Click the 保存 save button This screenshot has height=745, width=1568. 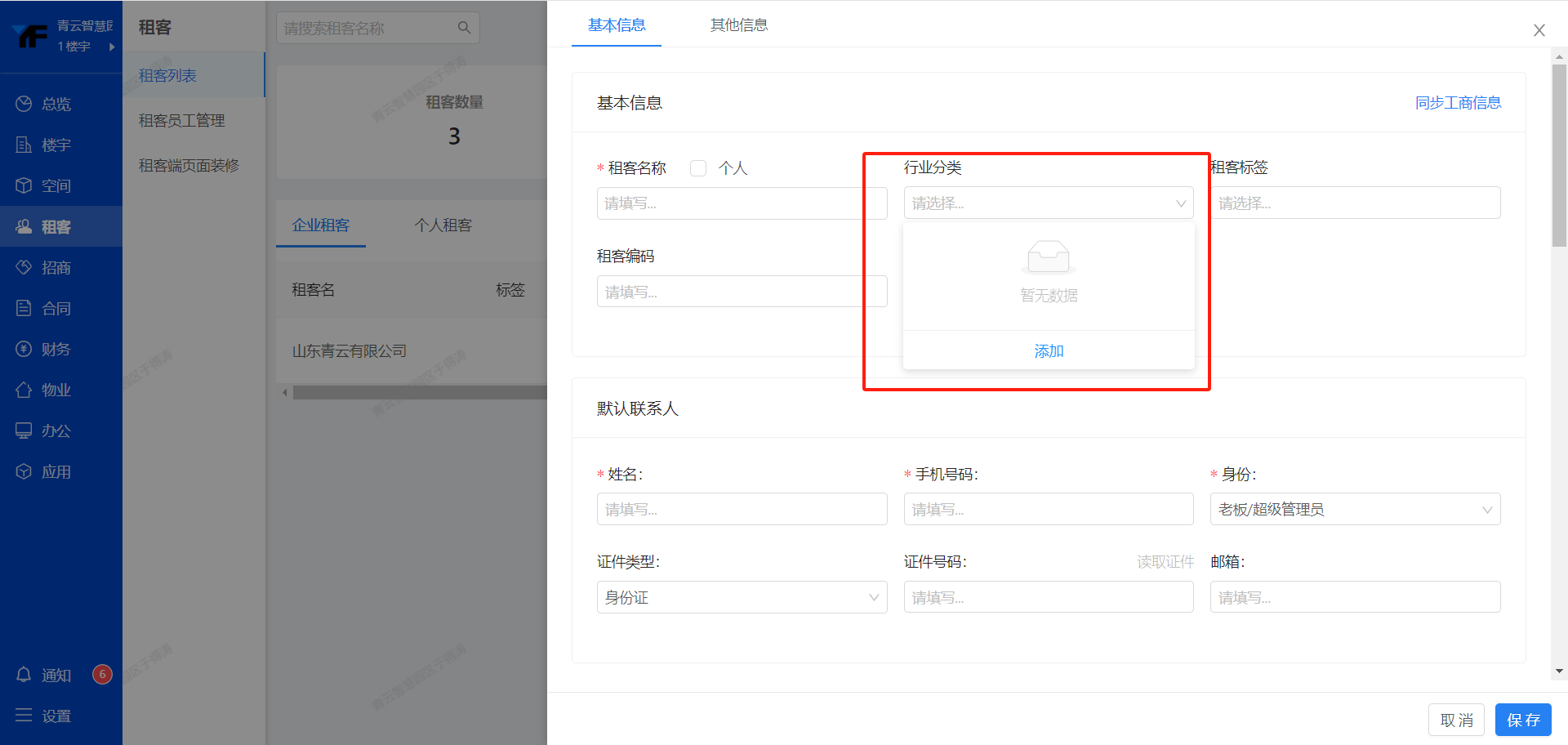(x=1522, y=720)
